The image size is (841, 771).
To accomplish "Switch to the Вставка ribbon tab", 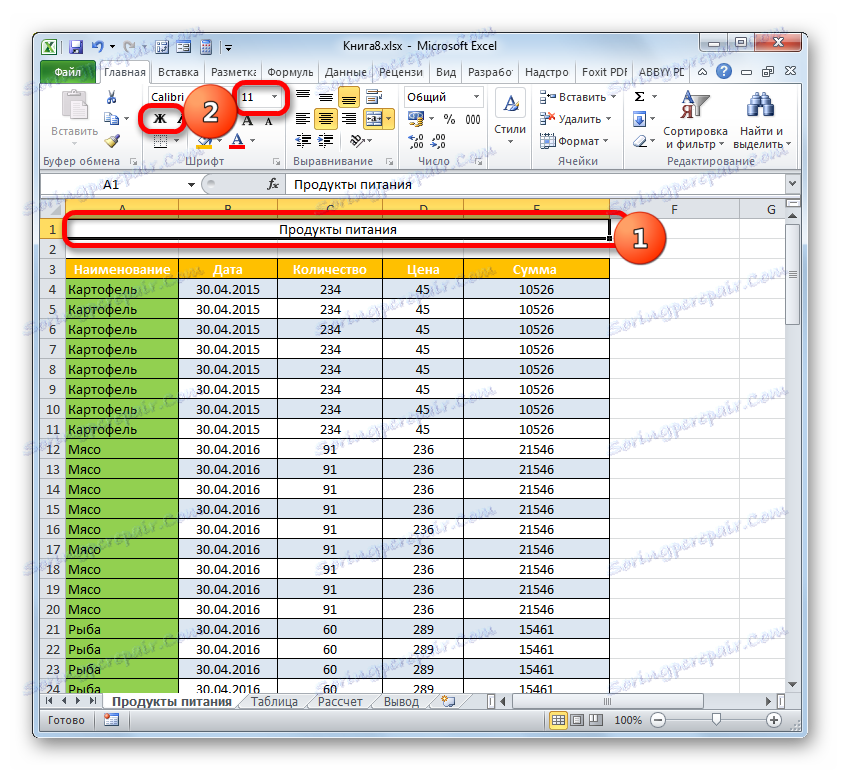I will tap(178, 72).
